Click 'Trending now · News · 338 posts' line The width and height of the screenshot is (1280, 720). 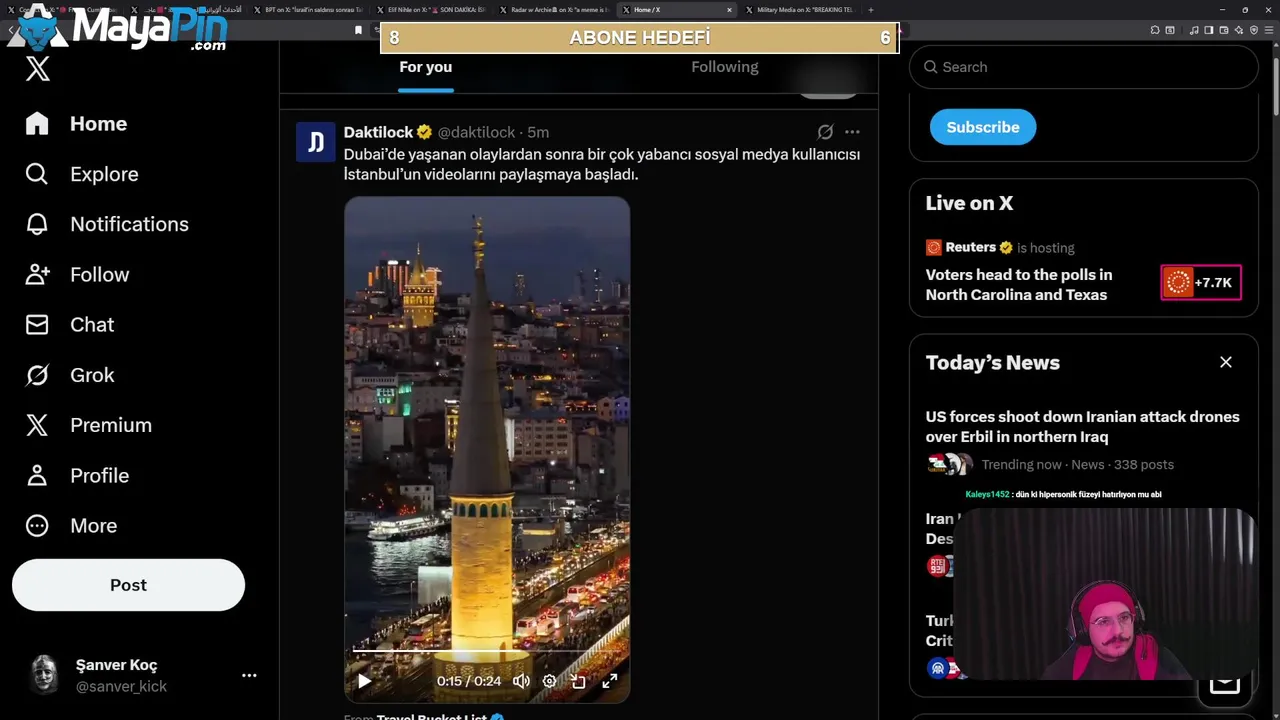tap(1078, 464)
